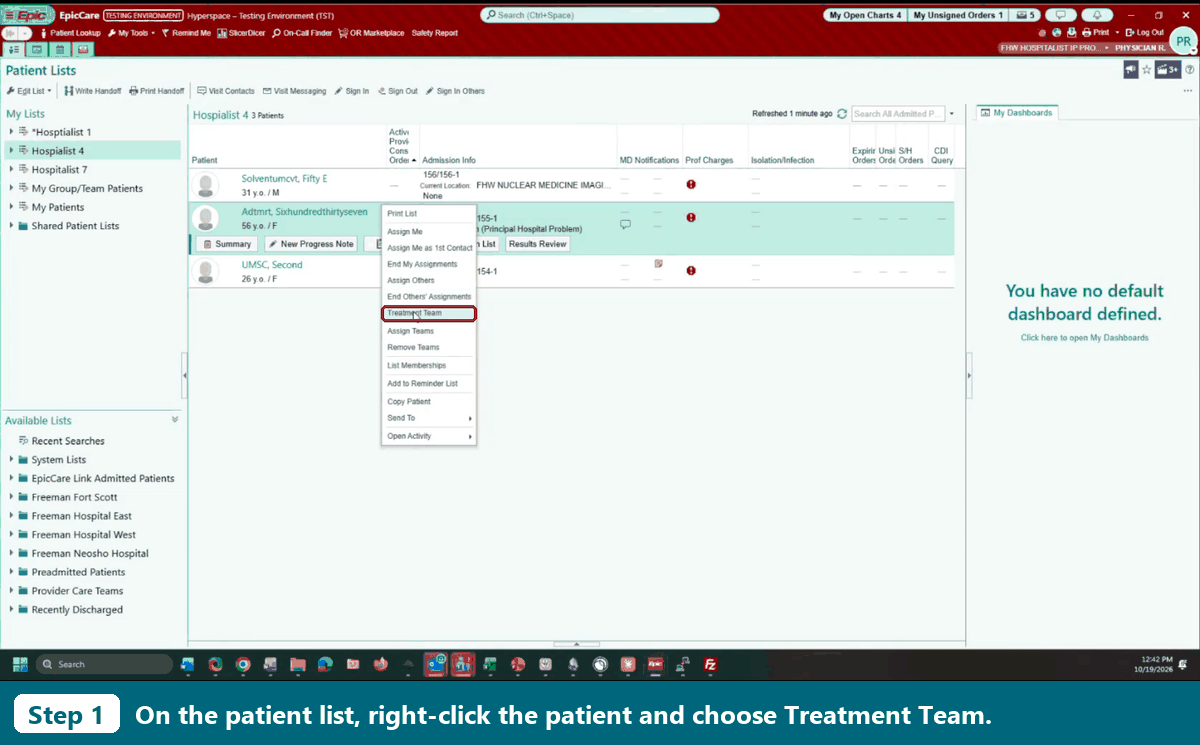Select My Group/Team Patients list
The height and width of the screenshot is (745, 1200).
(x=87, y=188)
